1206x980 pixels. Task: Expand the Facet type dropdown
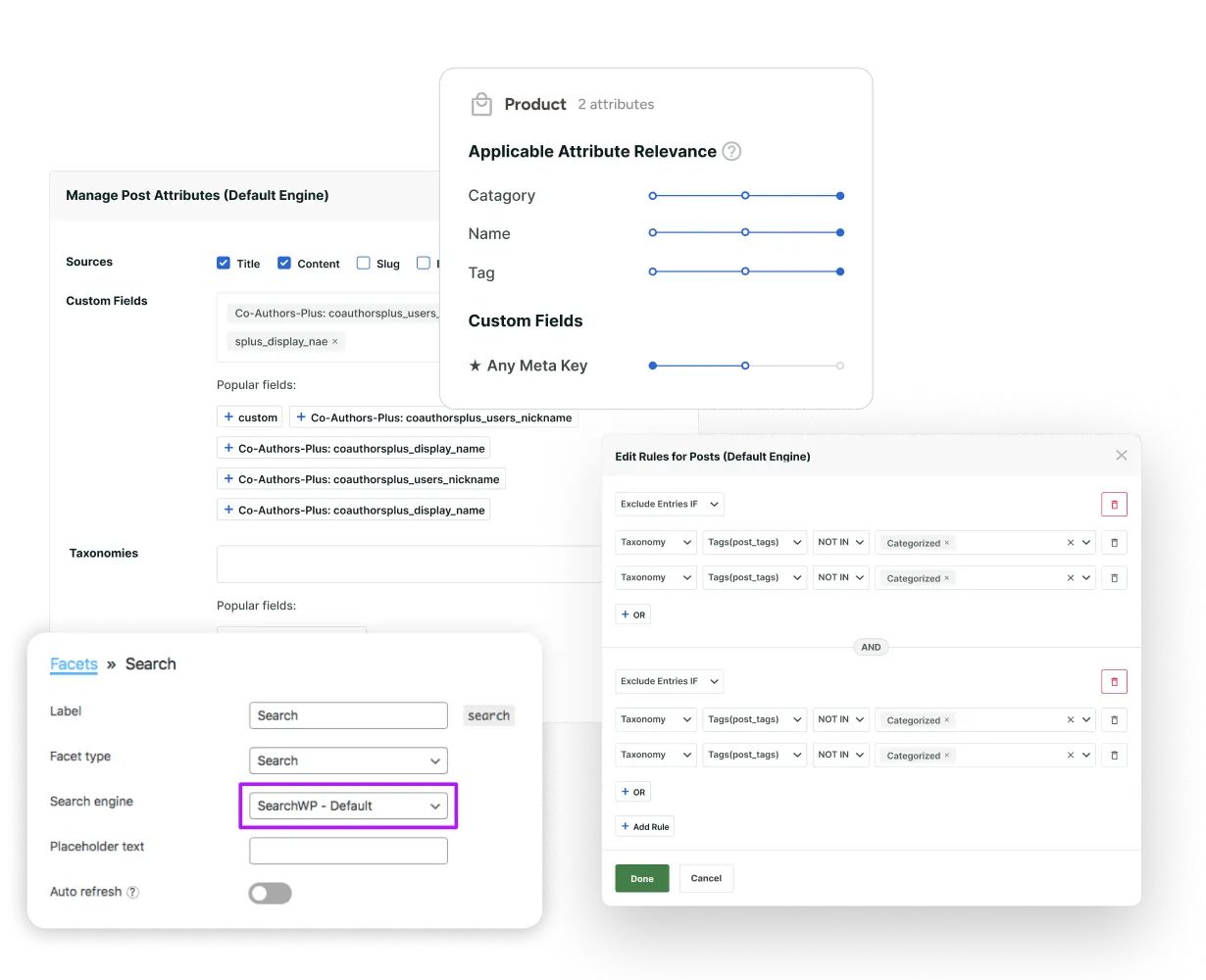click(x=348, y=760)
